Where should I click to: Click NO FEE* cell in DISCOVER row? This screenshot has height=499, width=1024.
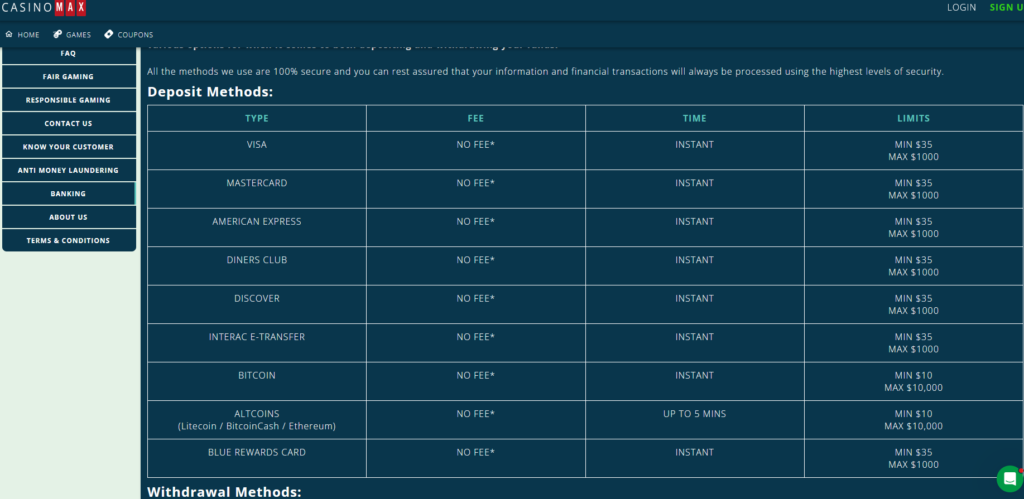tap(476, 305)
